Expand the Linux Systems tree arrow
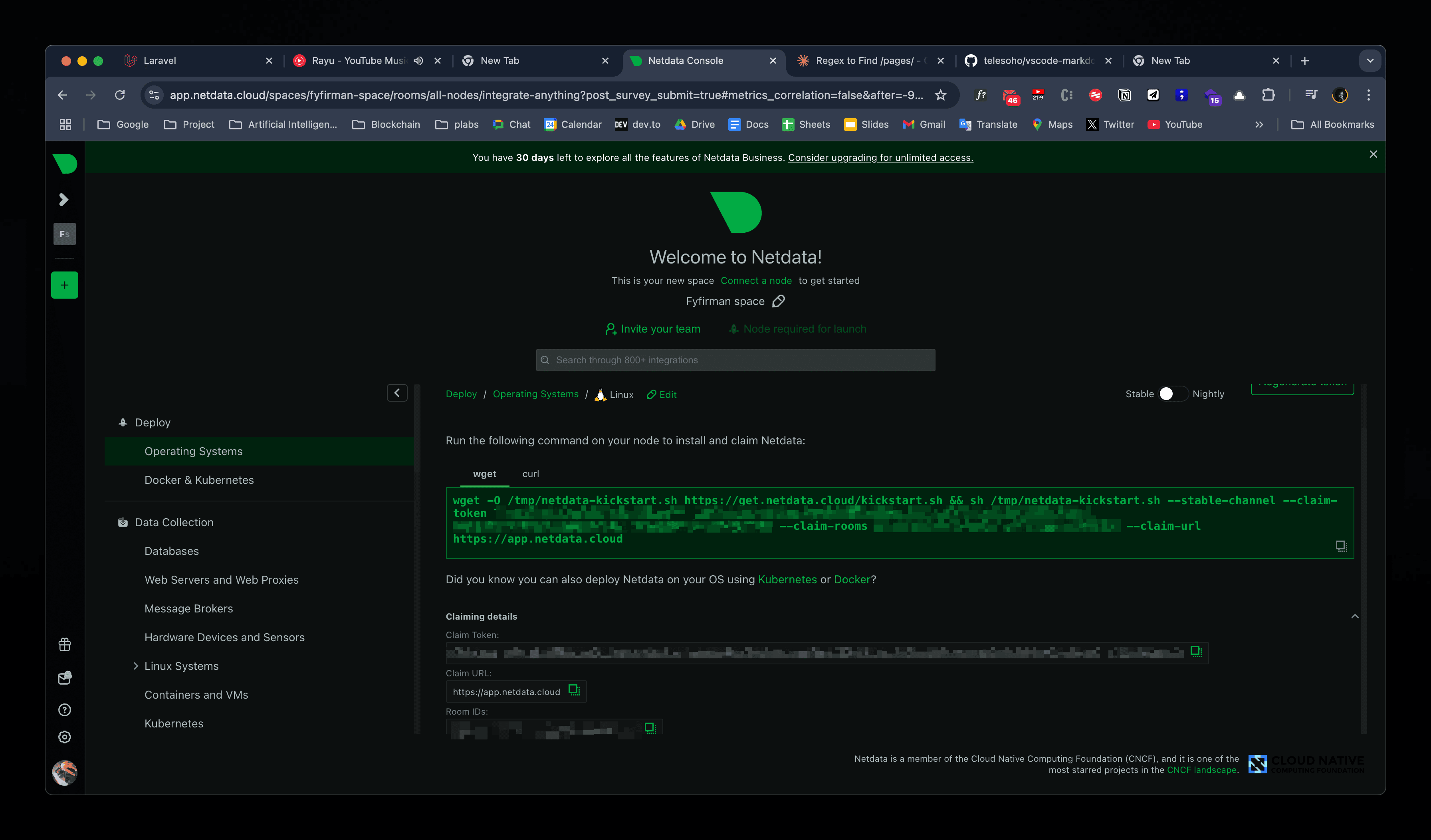 click(136, 666)
